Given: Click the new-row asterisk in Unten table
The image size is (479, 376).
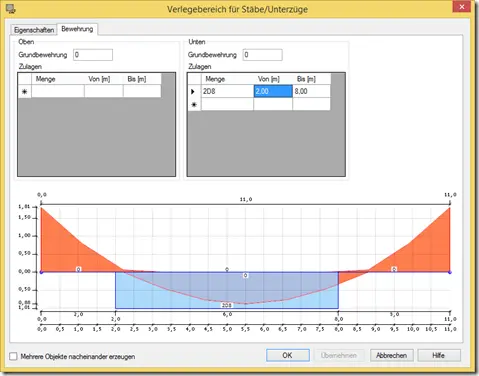Looking at the screenshot, I should (194, 105).
